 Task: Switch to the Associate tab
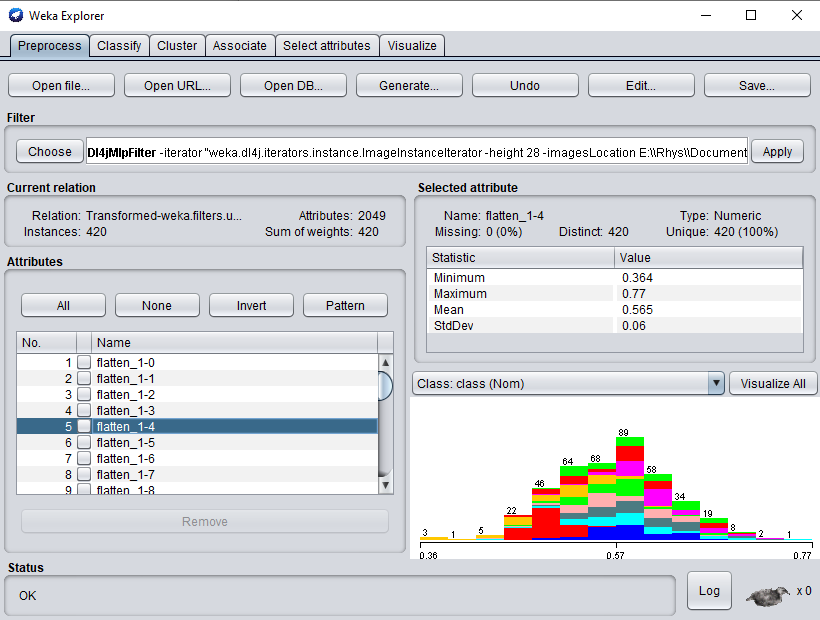pyautogui.click(x=240, y=45)
